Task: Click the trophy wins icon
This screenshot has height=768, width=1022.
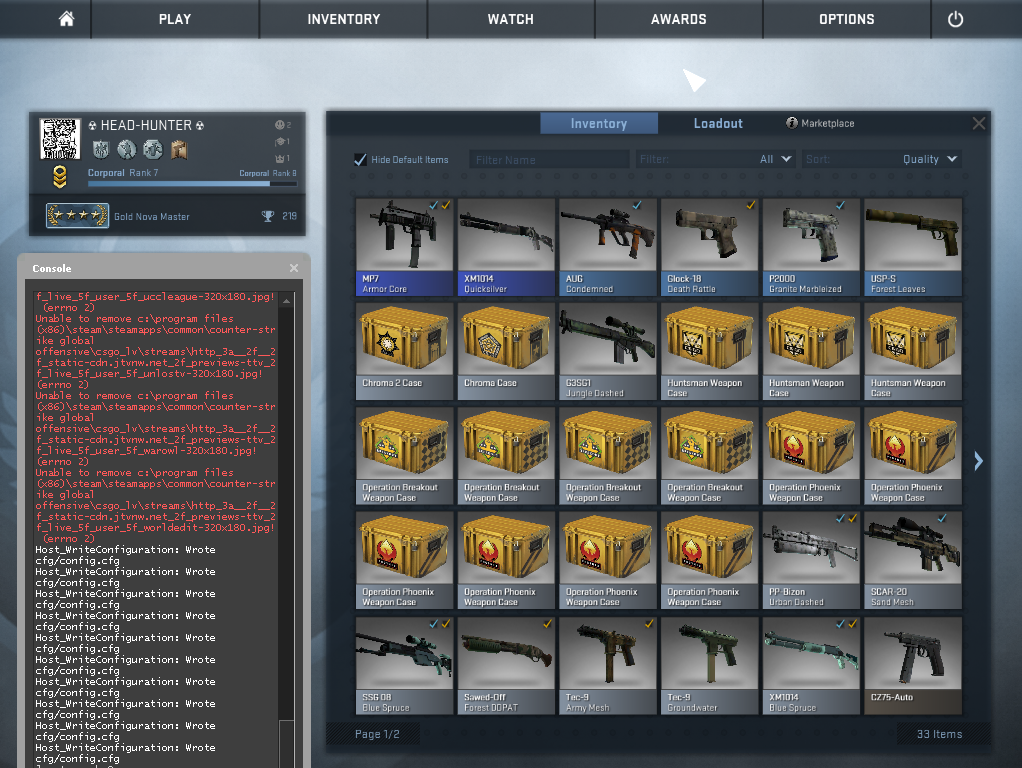Action: click(x=268, y=216)
